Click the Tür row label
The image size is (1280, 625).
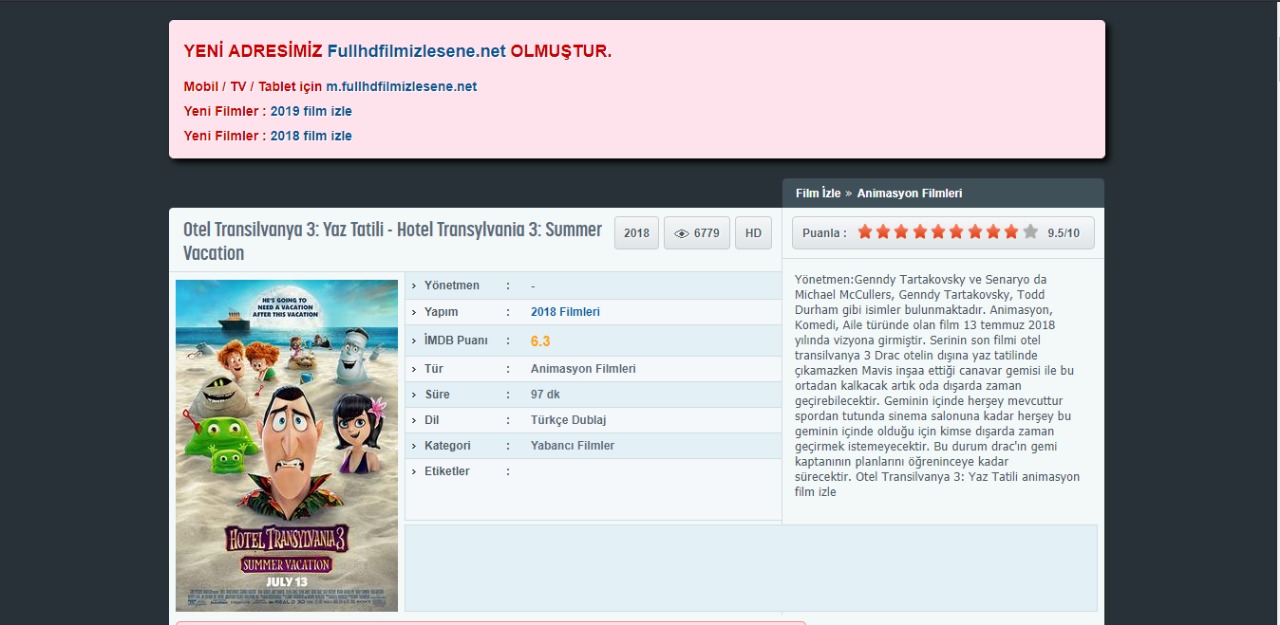pyautogui.click(x=433, y=369)
